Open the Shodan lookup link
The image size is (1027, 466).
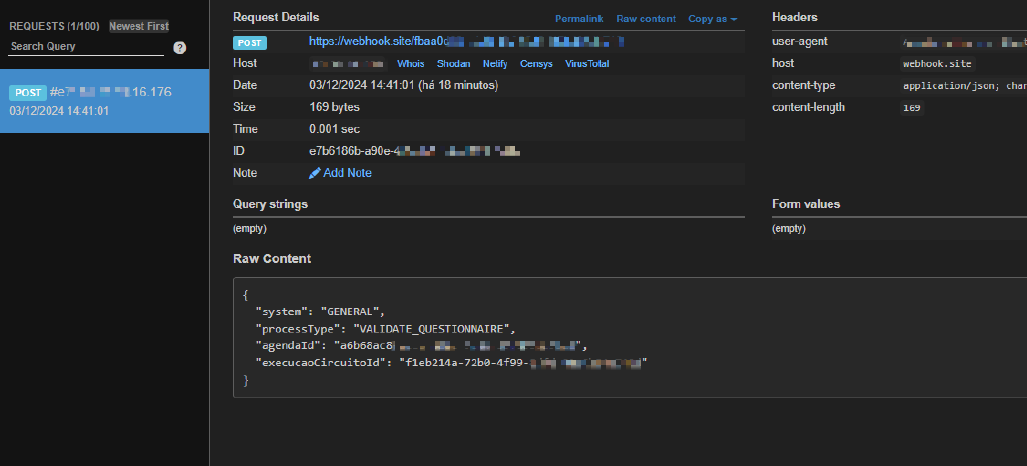[x=453, y=64]
